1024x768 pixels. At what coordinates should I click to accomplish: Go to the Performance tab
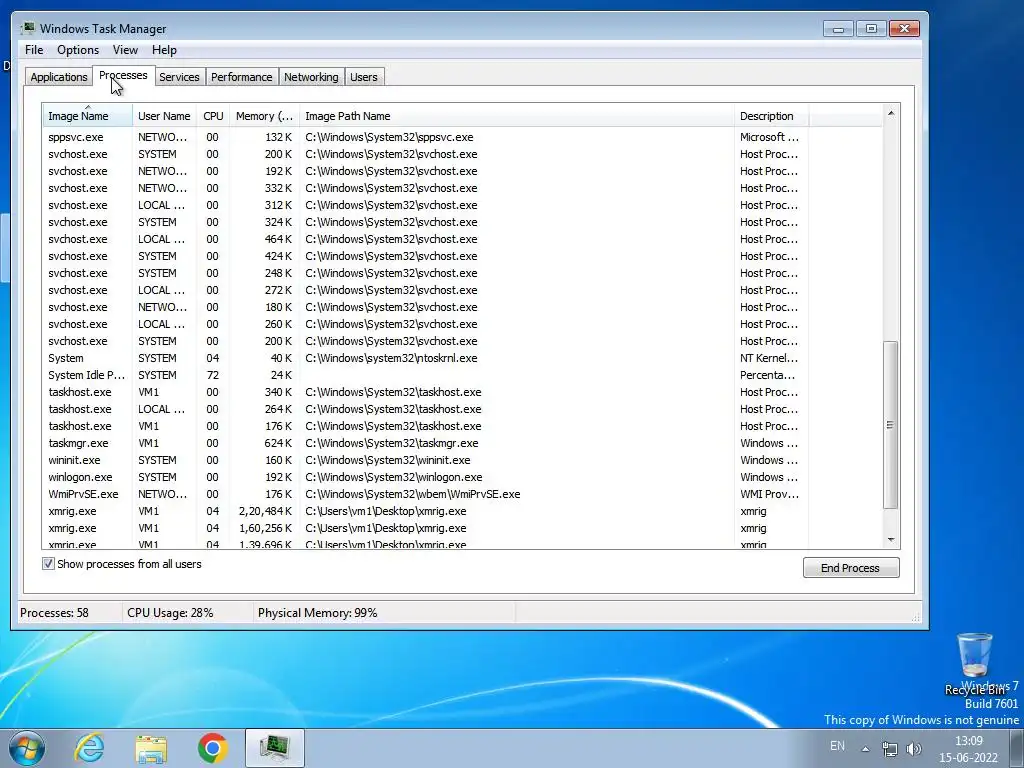click(x=242, y=76)
